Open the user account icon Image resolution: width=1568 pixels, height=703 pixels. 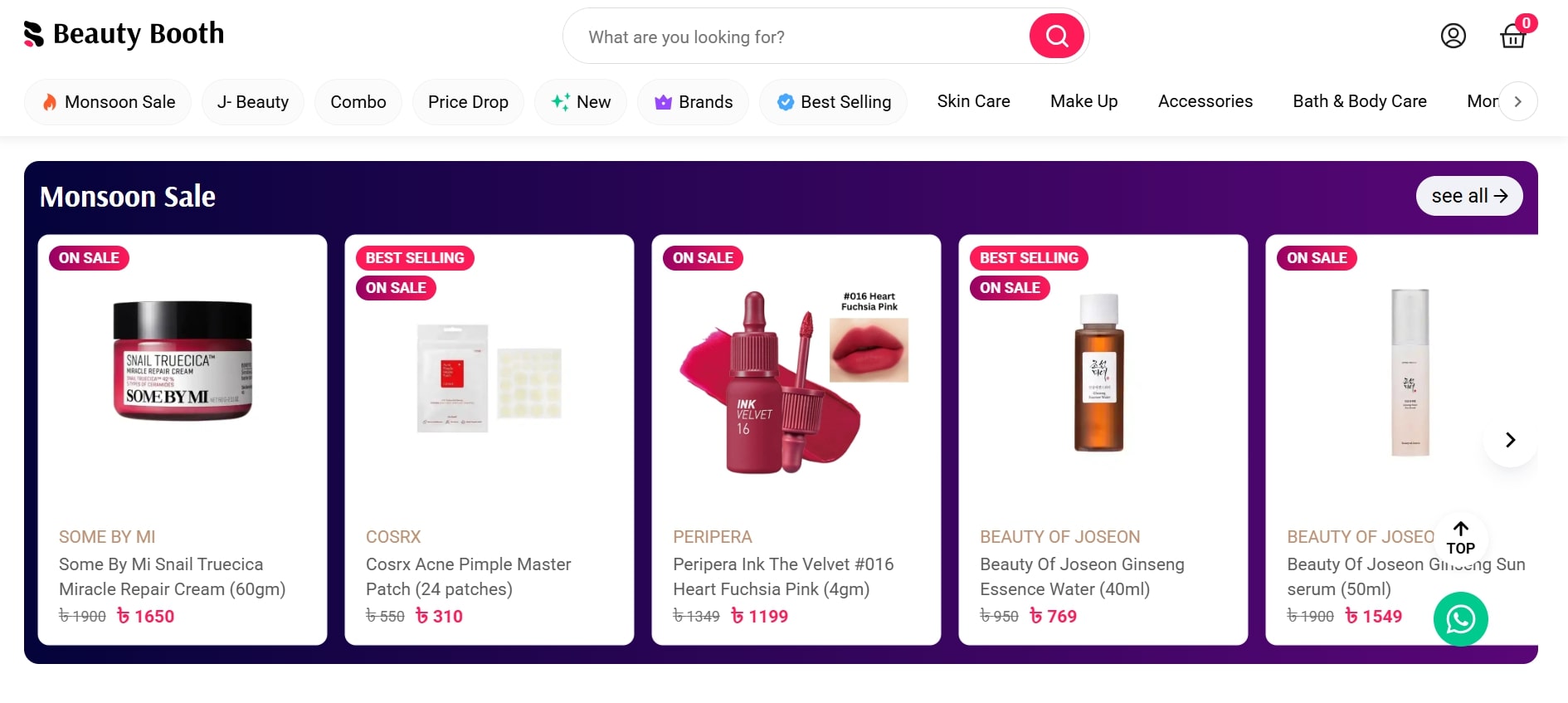click(x=1453, y=36)
